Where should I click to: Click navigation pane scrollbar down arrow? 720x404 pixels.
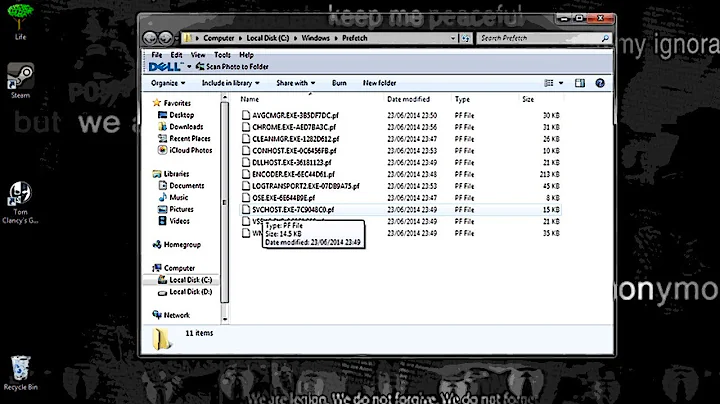(x=225, y=319)
